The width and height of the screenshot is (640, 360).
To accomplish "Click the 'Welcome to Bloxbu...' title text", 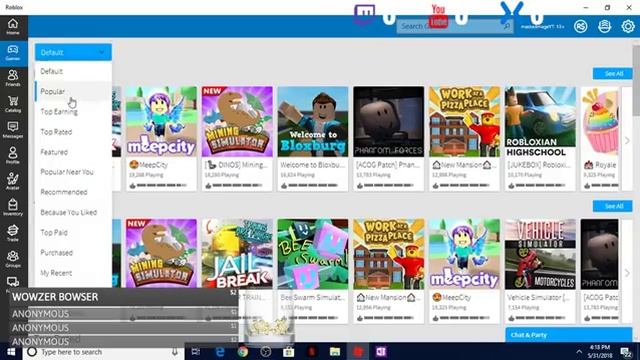I will (313, 165).
